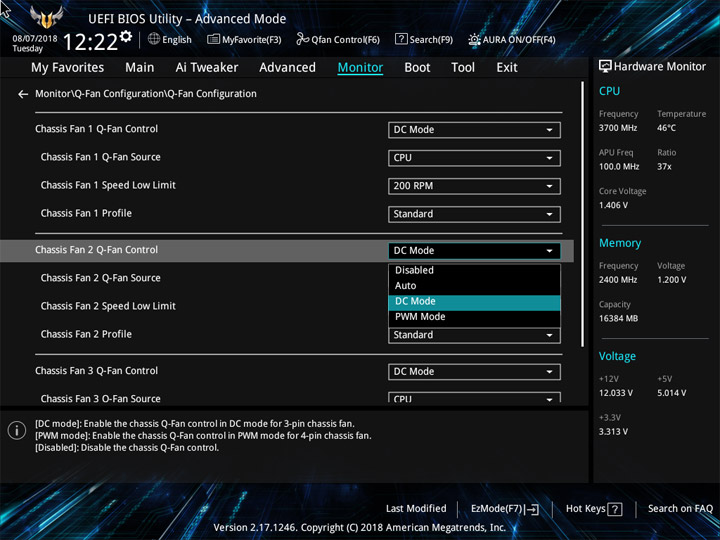
Task: Click the globe icon next to English
Action: tap(154, 39)
